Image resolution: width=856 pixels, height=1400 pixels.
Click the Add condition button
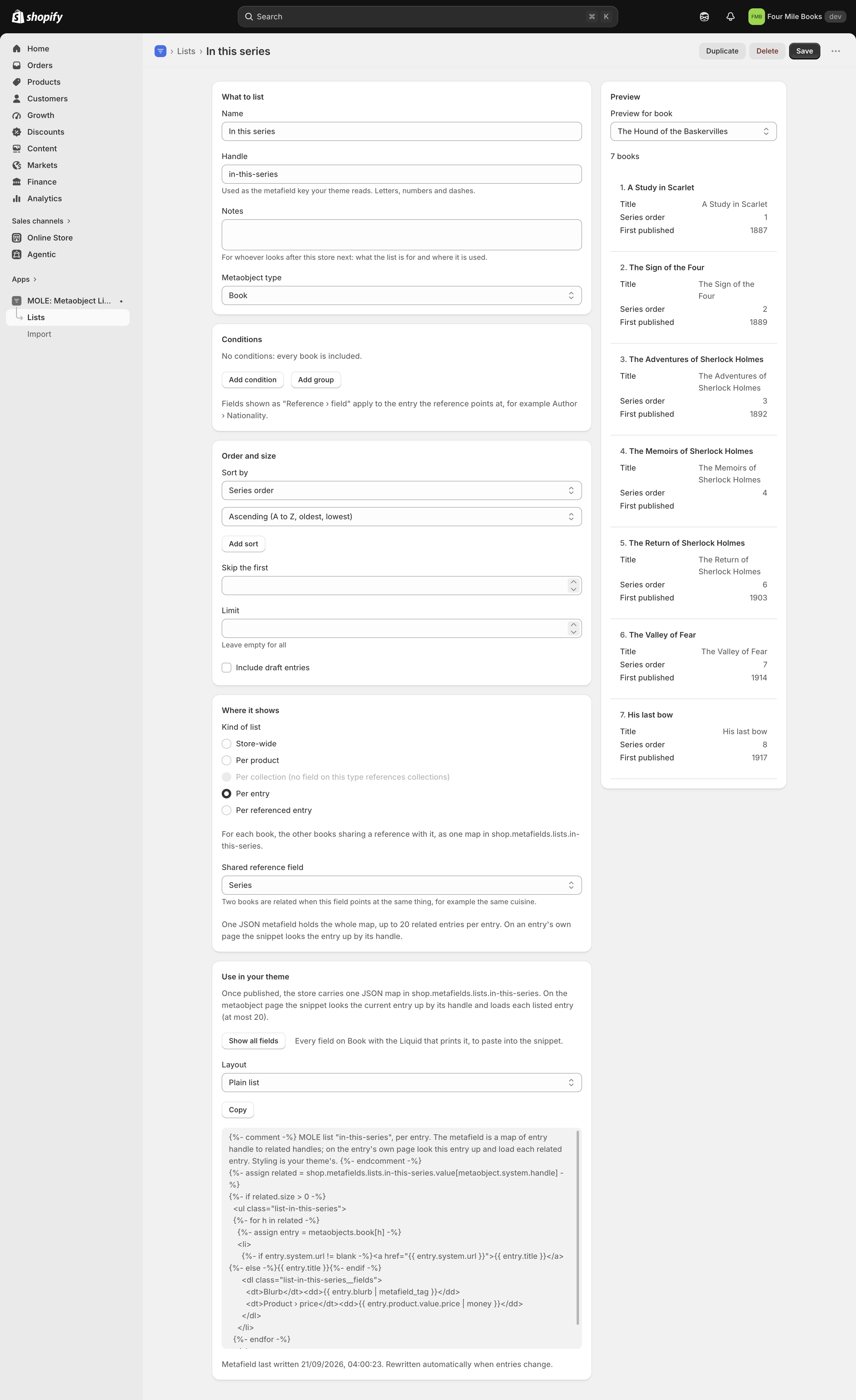tap(253, 380)
